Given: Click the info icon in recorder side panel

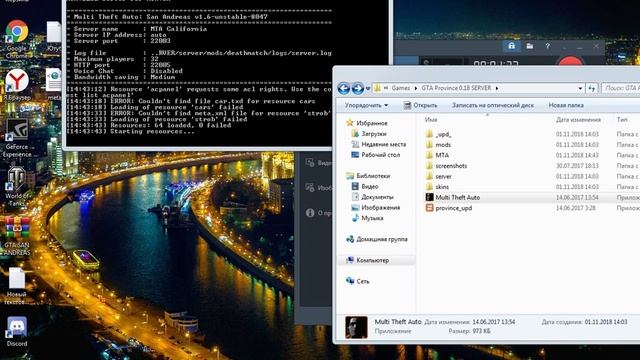Looking at the screenshot, I should tap(310, 213).
